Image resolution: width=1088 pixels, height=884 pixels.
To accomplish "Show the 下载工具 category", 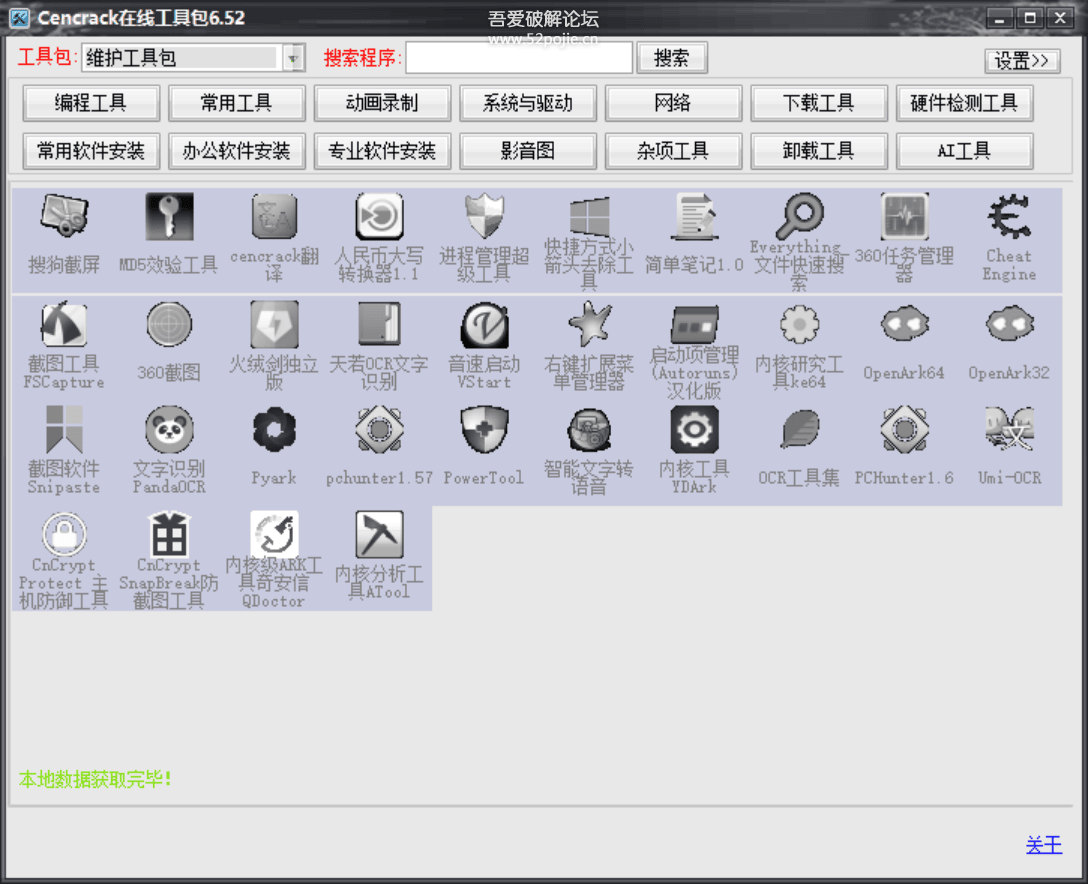I will 819,103.
